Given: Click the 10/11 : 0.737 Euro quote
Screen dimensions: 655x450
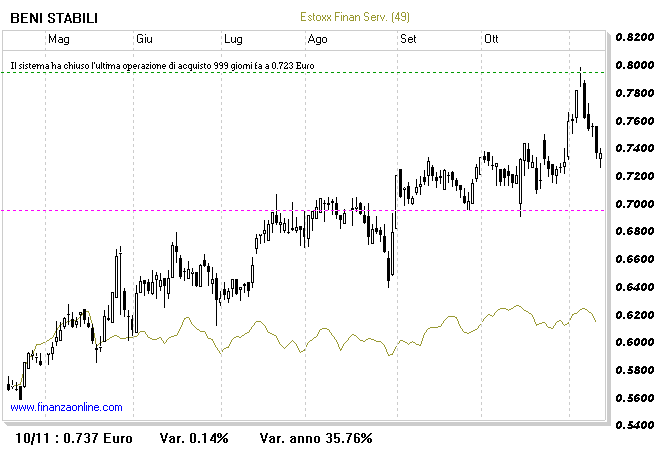Looking at the screenshot, I should 74,438.
